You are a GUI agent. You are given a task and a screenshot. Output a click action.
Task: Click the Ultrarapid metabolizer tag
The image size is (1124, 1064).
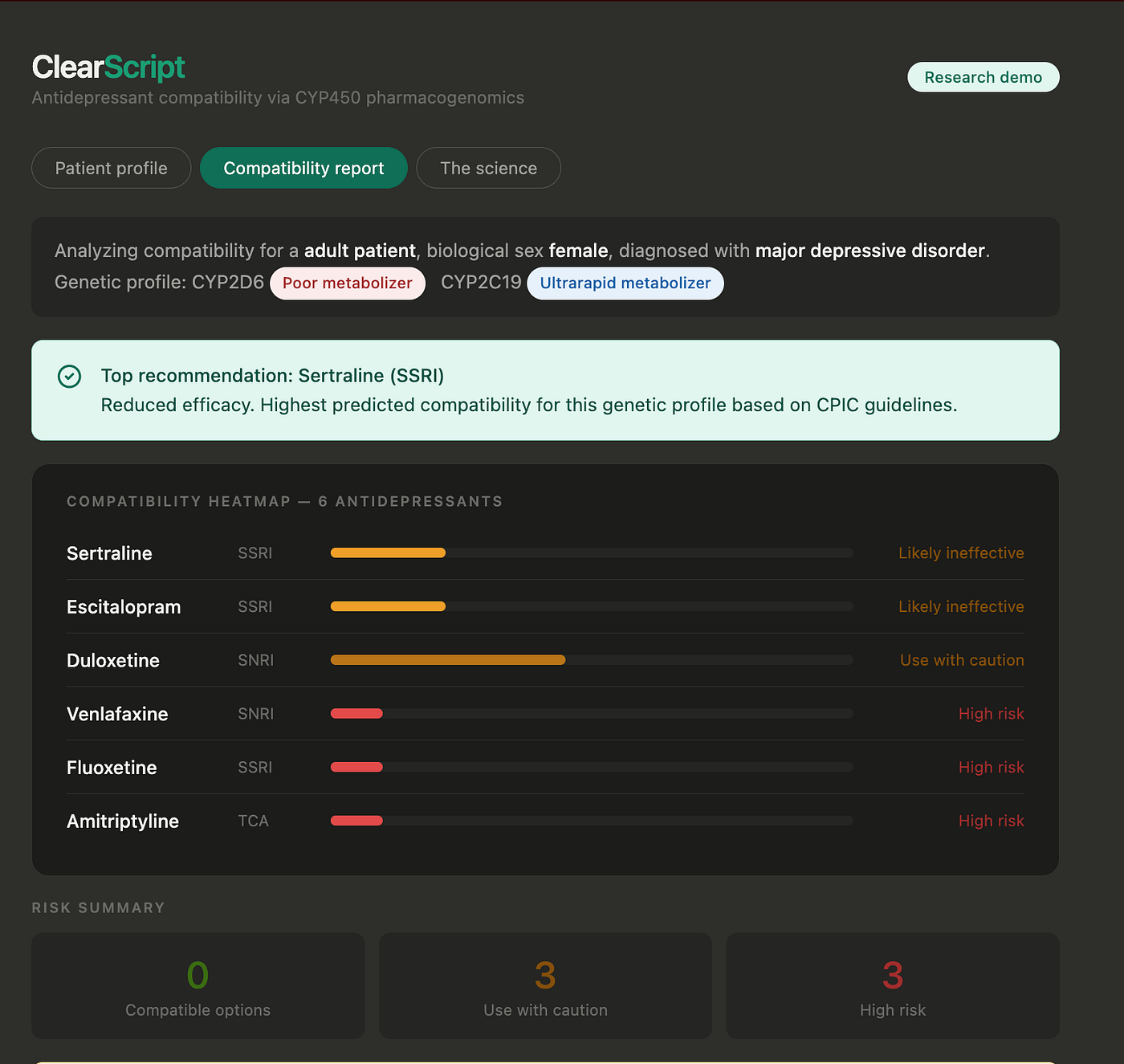[x=625, y=283]
